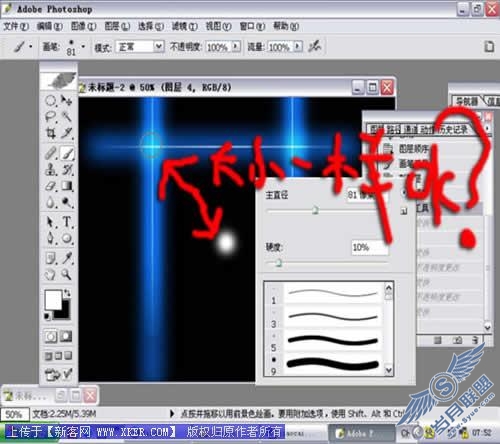Select the Eraser tool
The image size is (500, 444).
[50, 186]
